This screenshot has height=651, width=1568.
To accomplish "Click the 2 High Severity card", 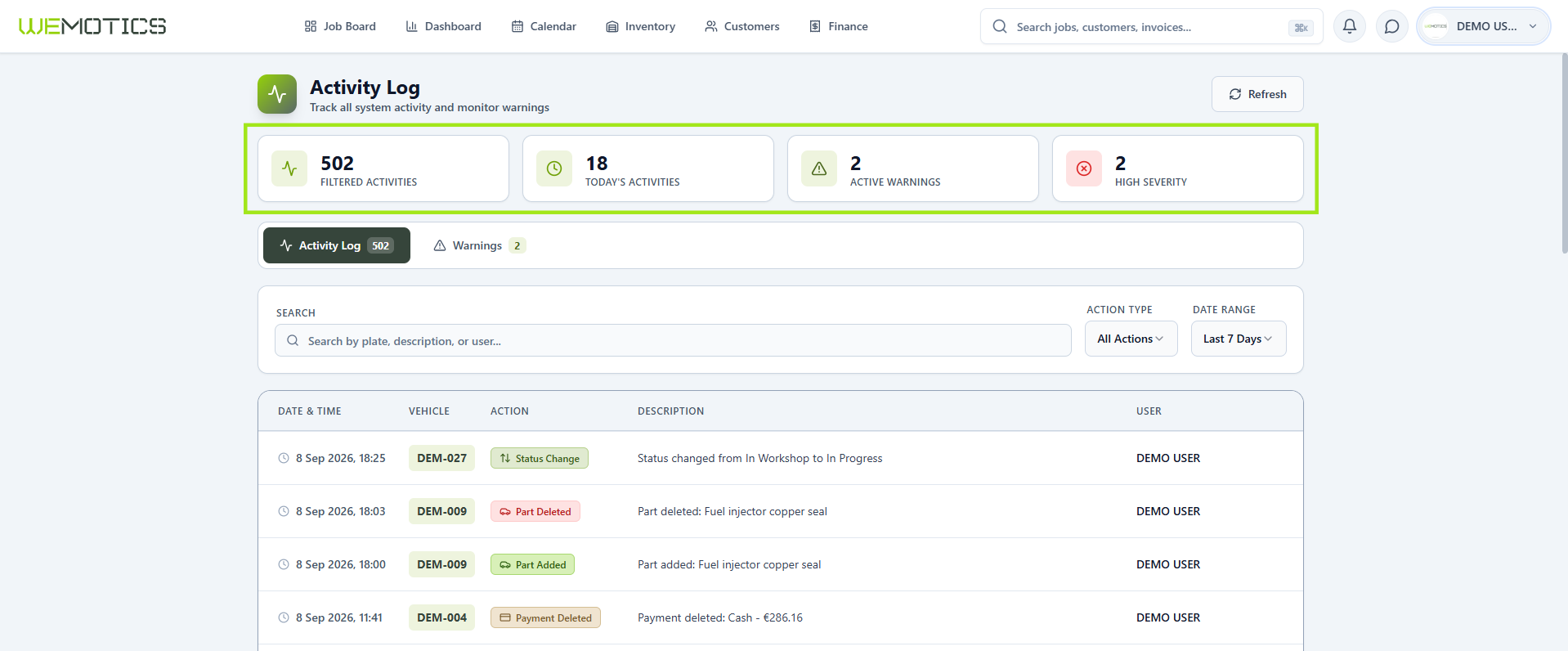I will click(1178, 168).
